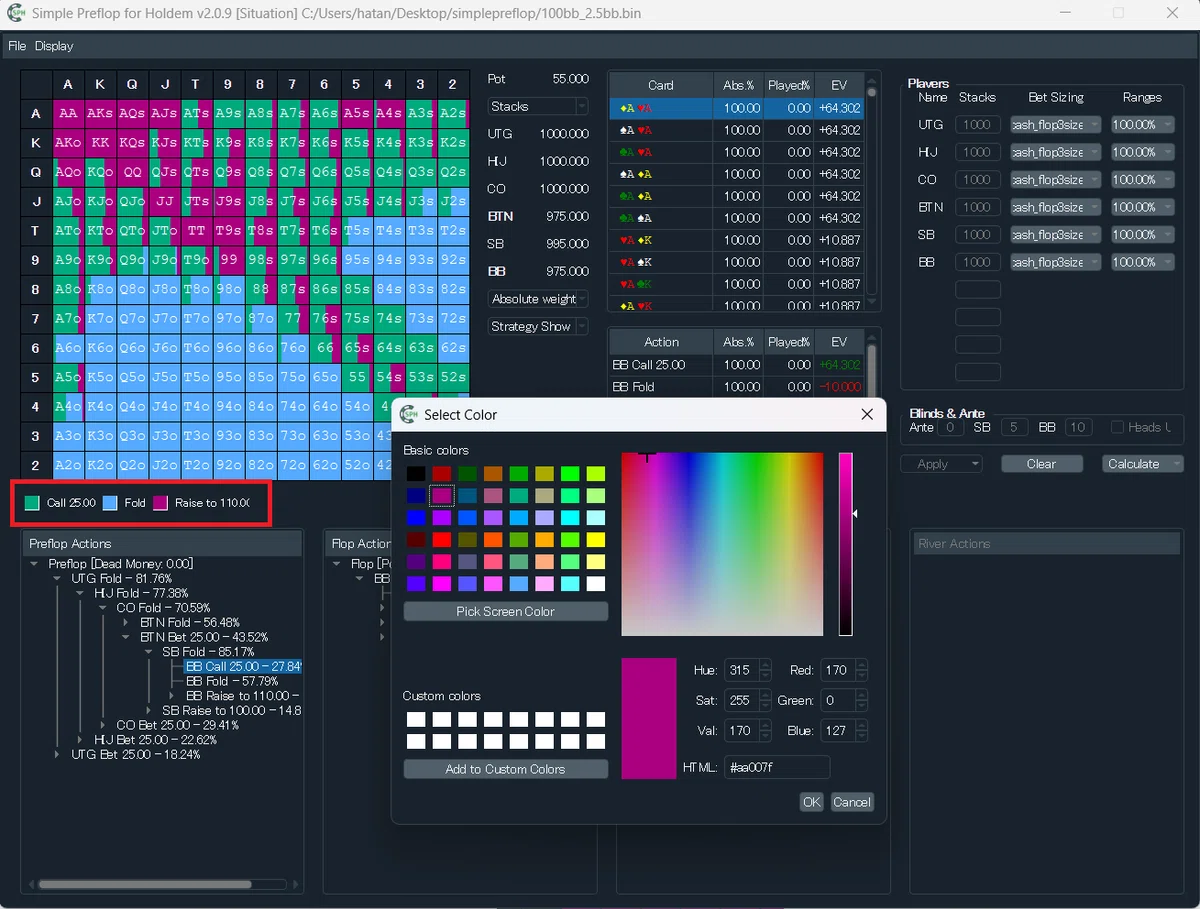
Task: Expand the SB Raise to 100.00 node
Action: point(149,711)
